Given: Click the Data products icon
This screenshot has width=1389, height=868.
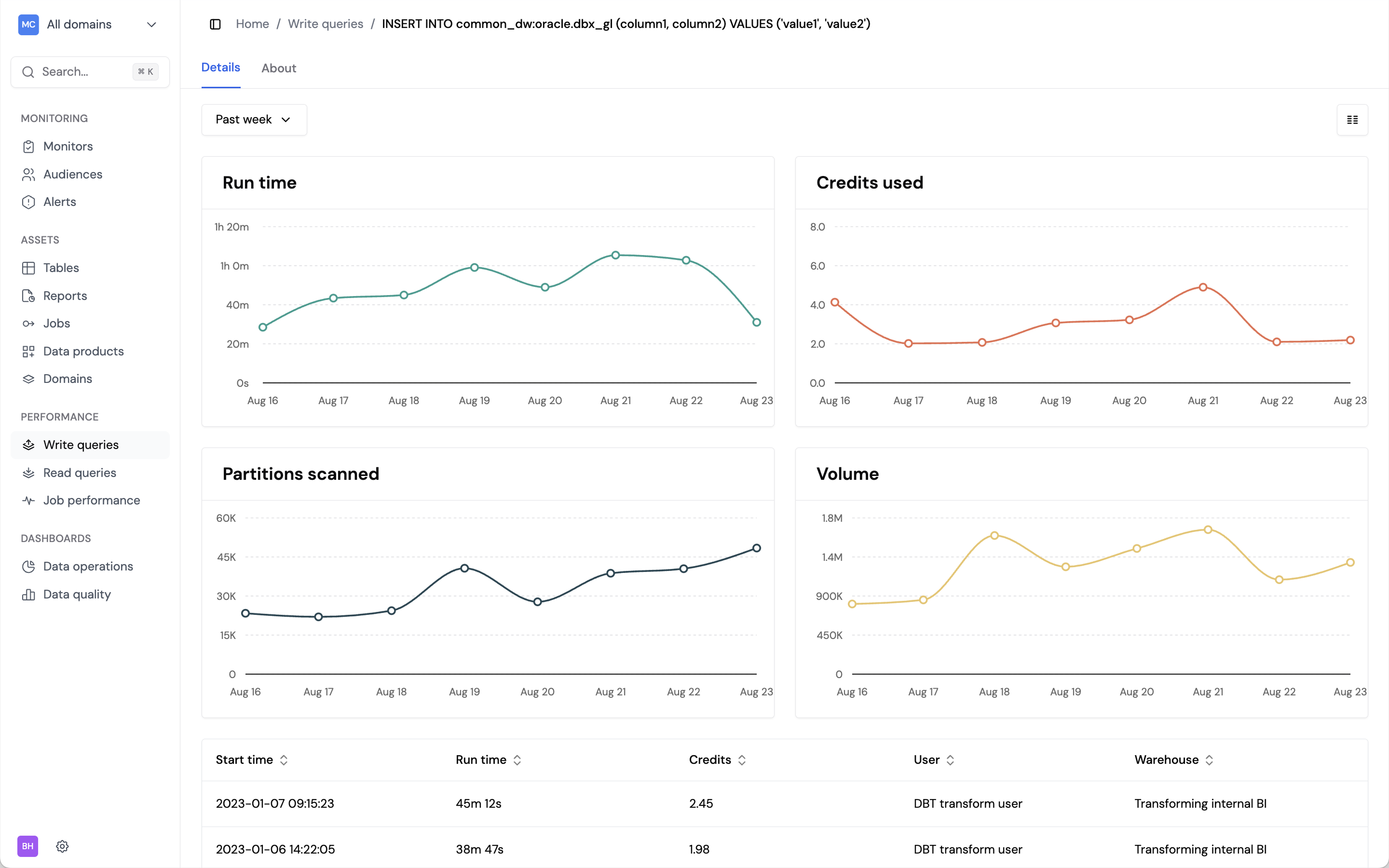Looking at the screenshot, I should (x=29, y=351).
